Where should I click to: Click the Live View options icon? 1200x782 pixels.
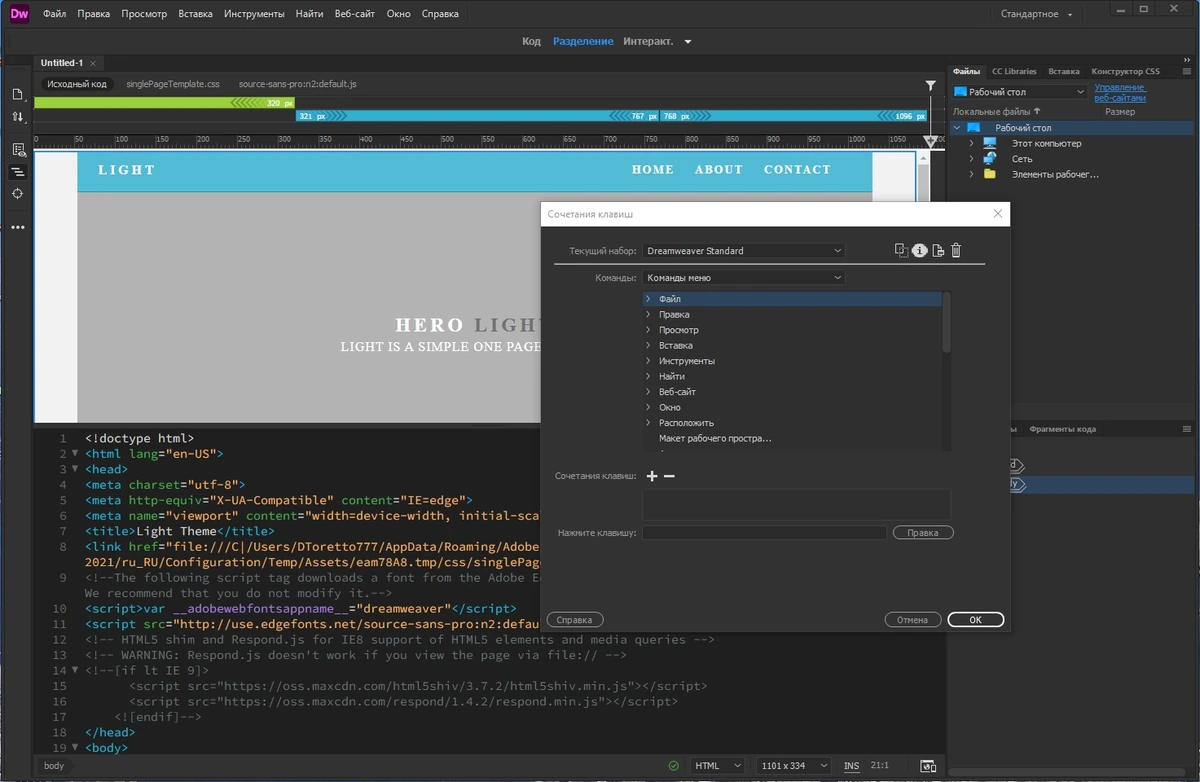coord(18,149)
